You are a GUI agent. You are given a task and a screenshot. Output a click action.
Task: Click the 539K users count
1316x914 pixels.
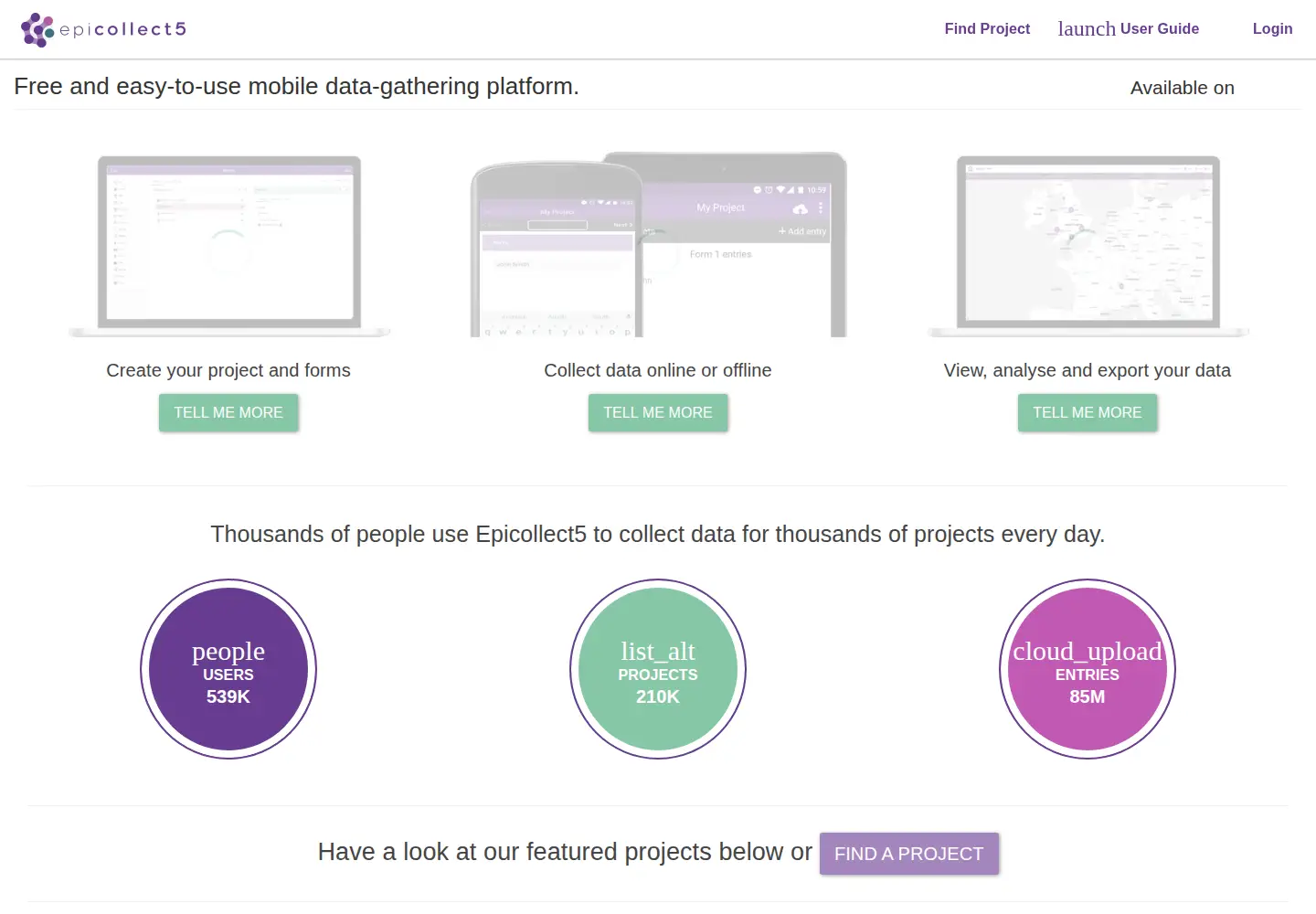[x=228, y=696]
